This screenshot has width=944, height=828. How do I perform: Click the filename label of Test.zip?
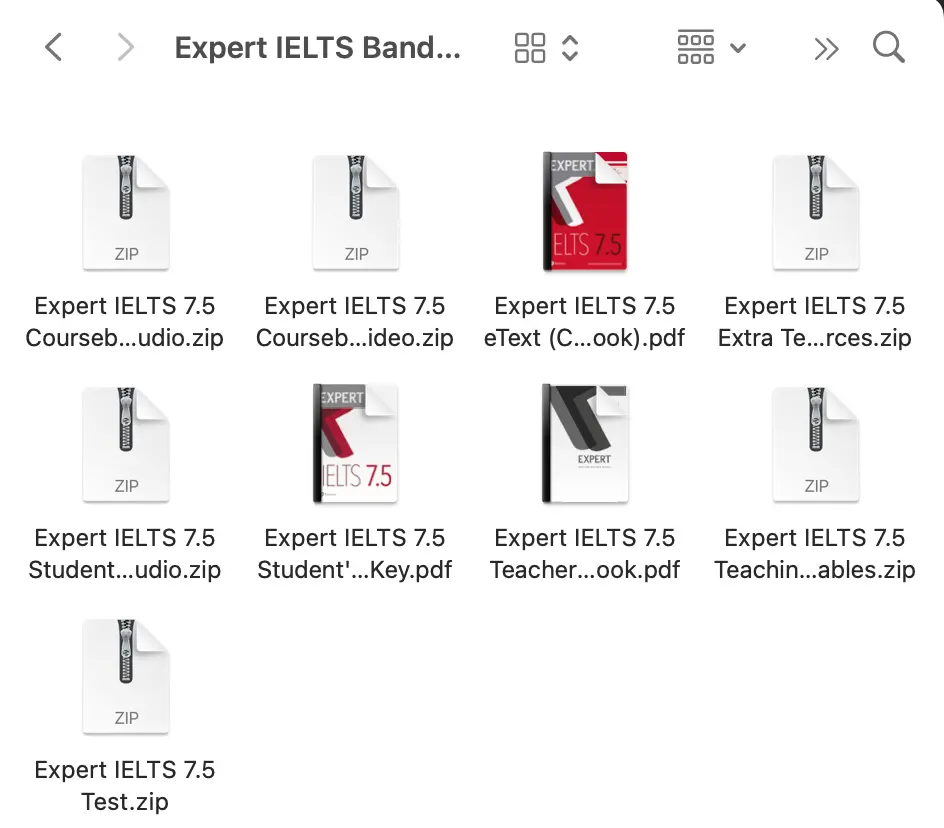(x=125, y=786)
